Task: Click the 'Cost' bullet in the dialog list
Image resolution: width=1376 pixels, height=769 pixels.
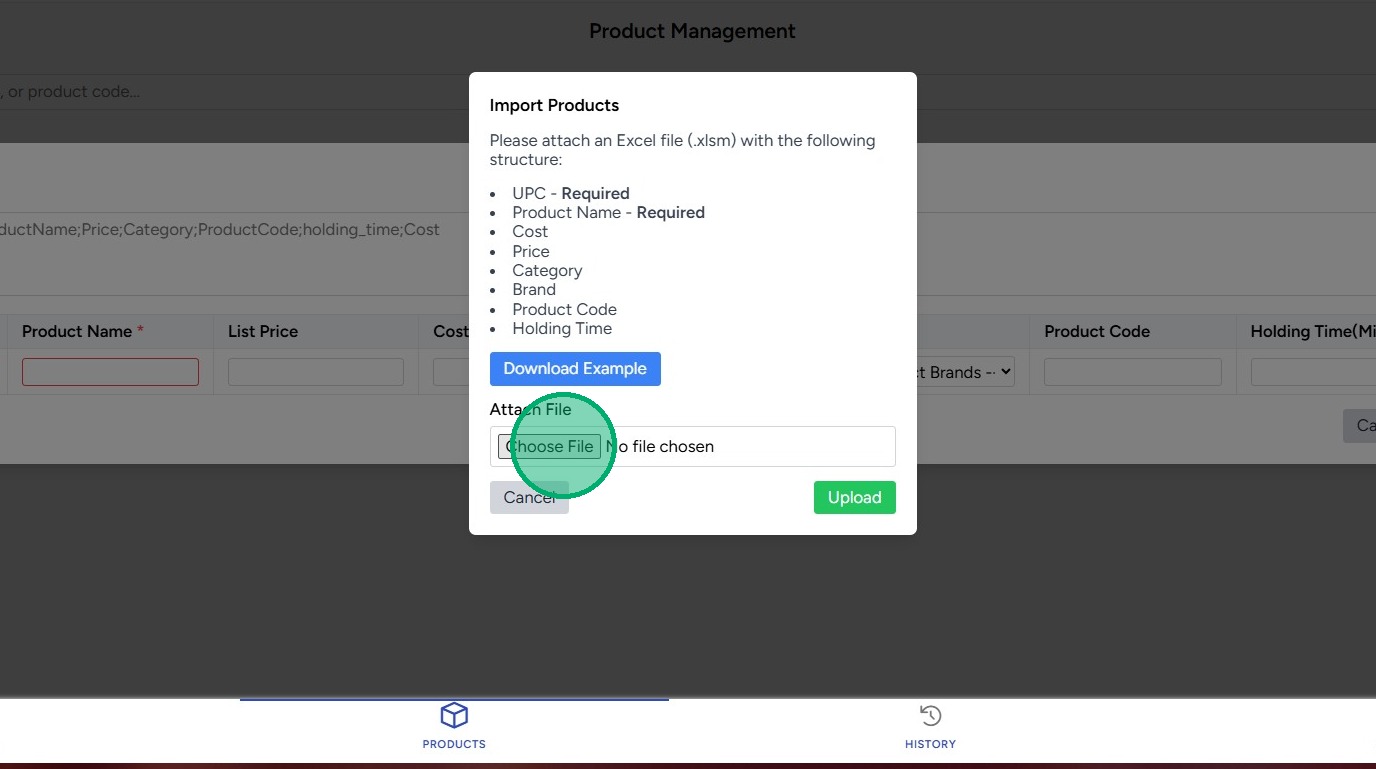Action: [x=530, y=232]
